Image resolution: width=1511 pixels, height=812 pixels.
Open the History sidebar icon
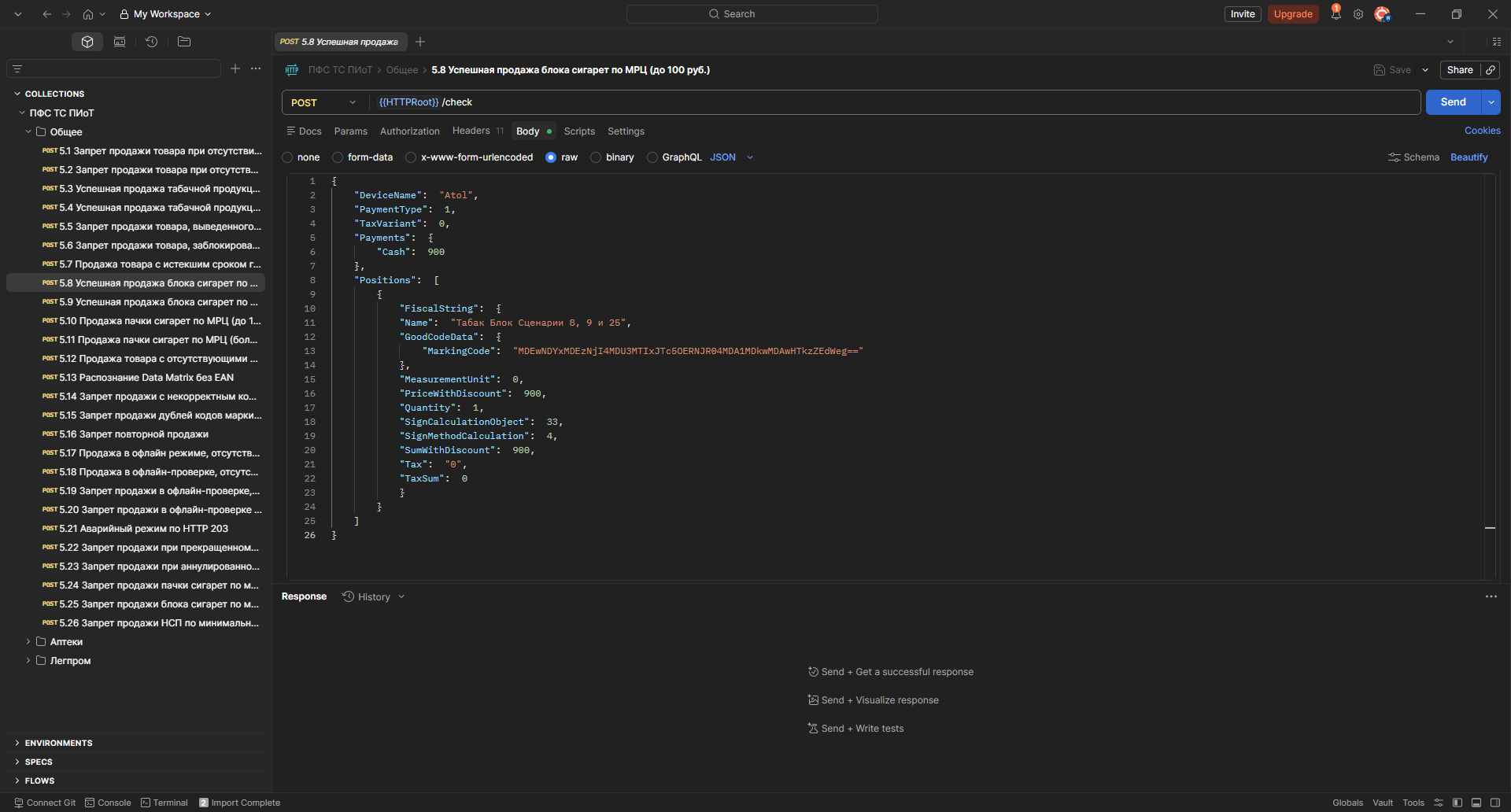coord(152,42)
